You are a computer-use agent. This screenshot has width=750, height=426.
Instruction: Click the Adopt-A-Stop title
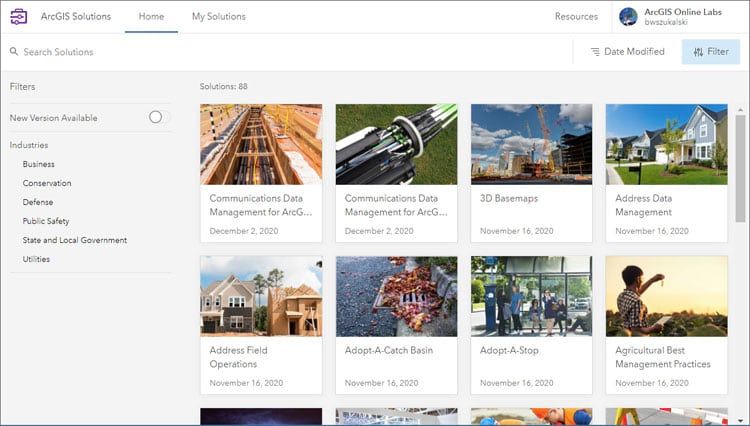coord(509,350)
